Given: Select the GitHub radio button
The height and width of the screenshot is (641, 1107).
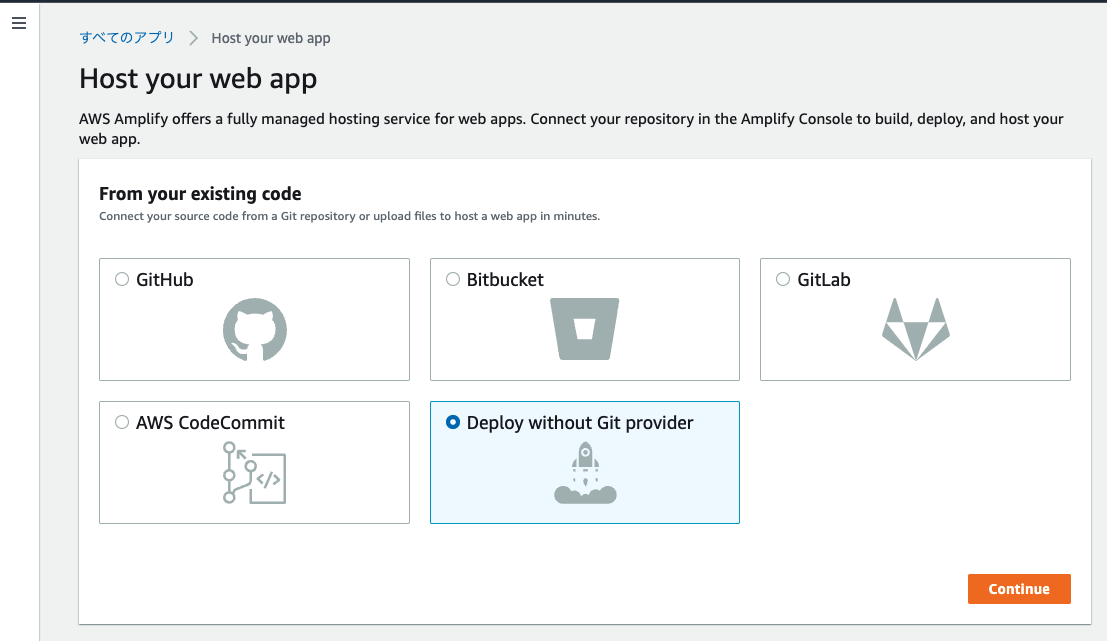Looking at the screenshot, I should [x=122, y=279].
